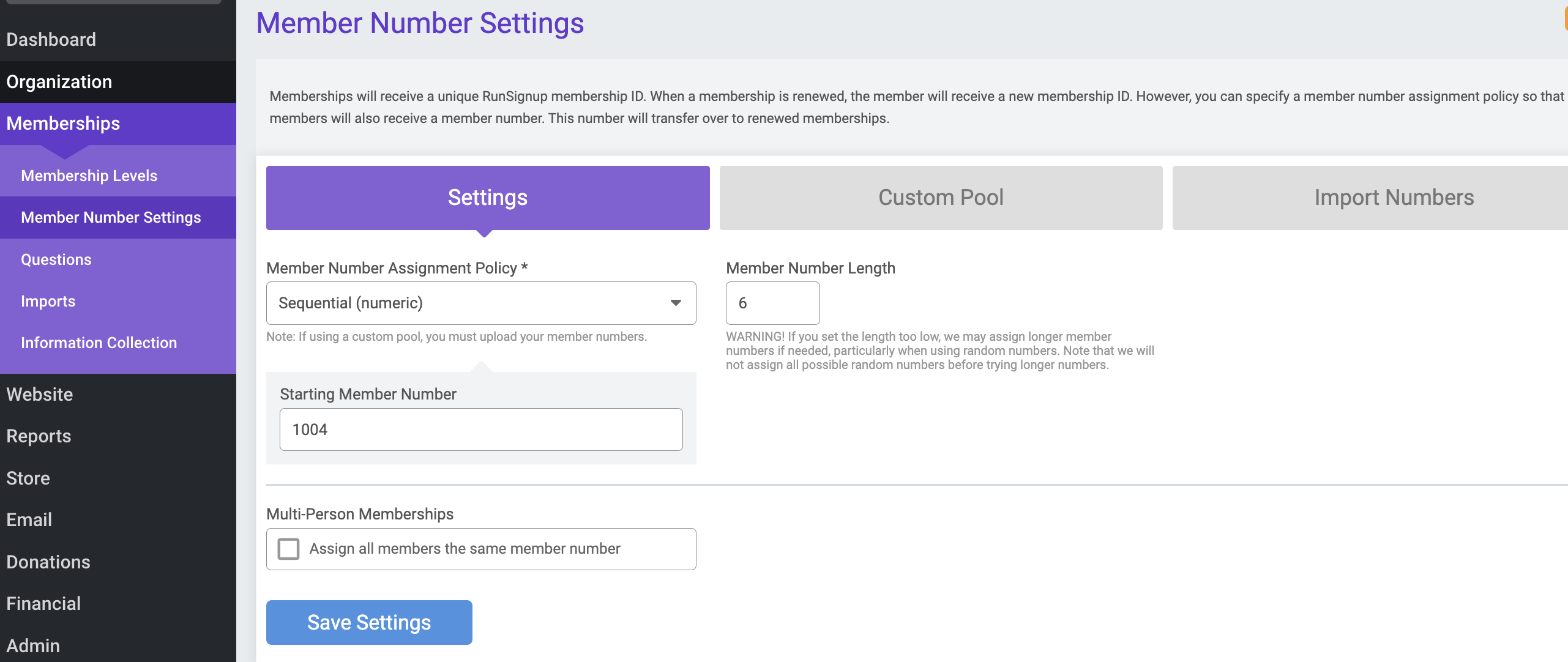Open the Questions submenu item
1568x662 pixels.
pyautogui.click(x=56, y=259)
